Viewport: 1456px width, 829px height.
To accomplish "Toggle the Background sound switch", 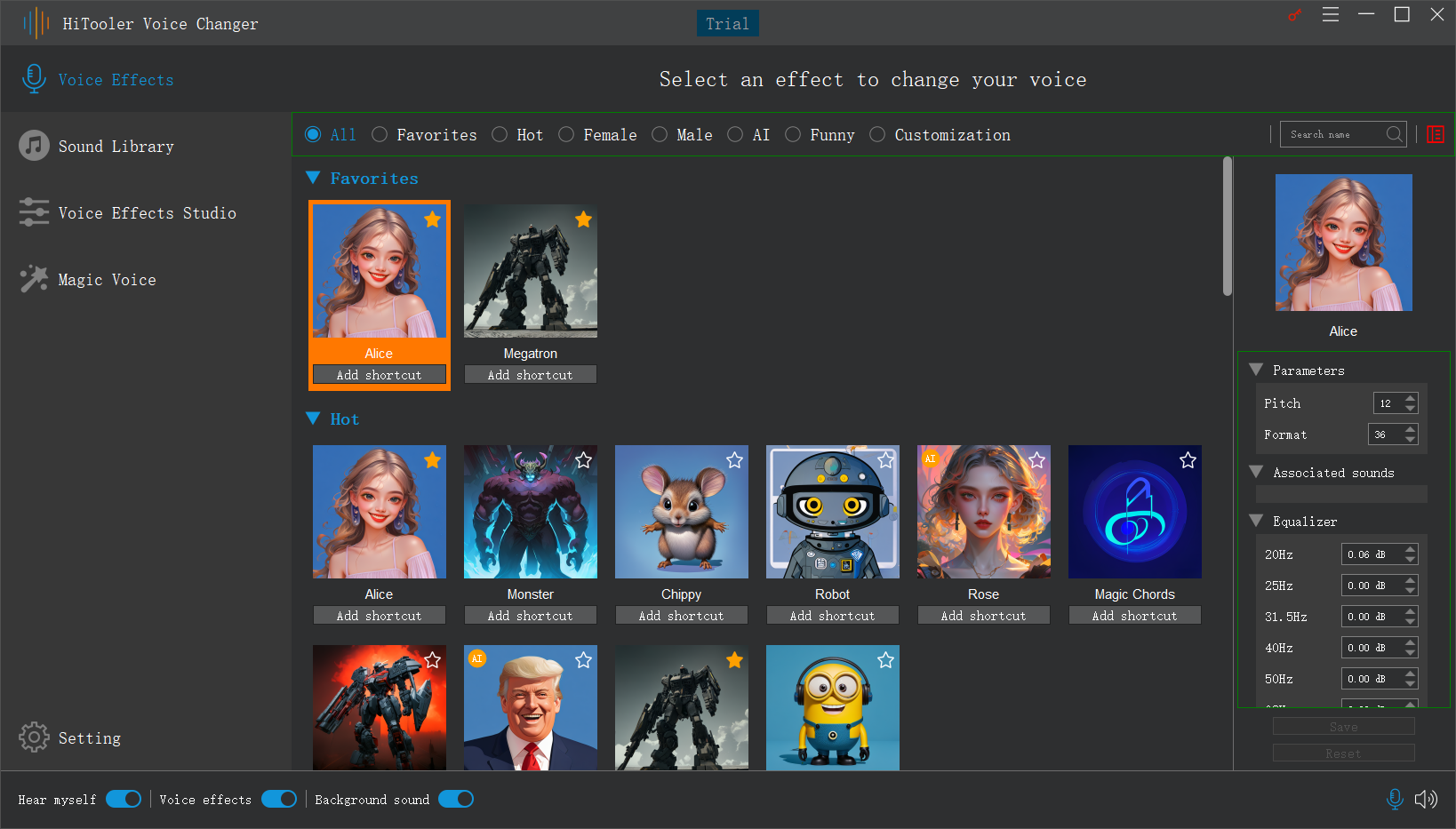I will pyautogui.click(x=456, y=799).
